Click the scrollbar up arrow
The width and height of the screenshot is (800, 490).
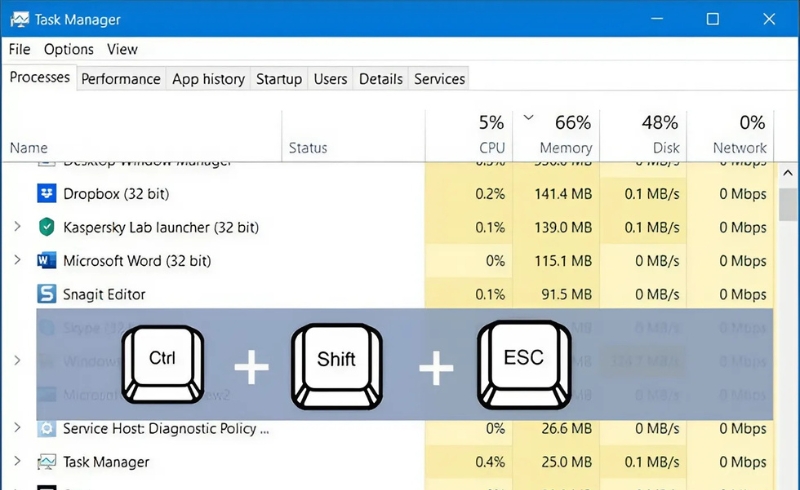pyautogui.click(x=788, y=173)
